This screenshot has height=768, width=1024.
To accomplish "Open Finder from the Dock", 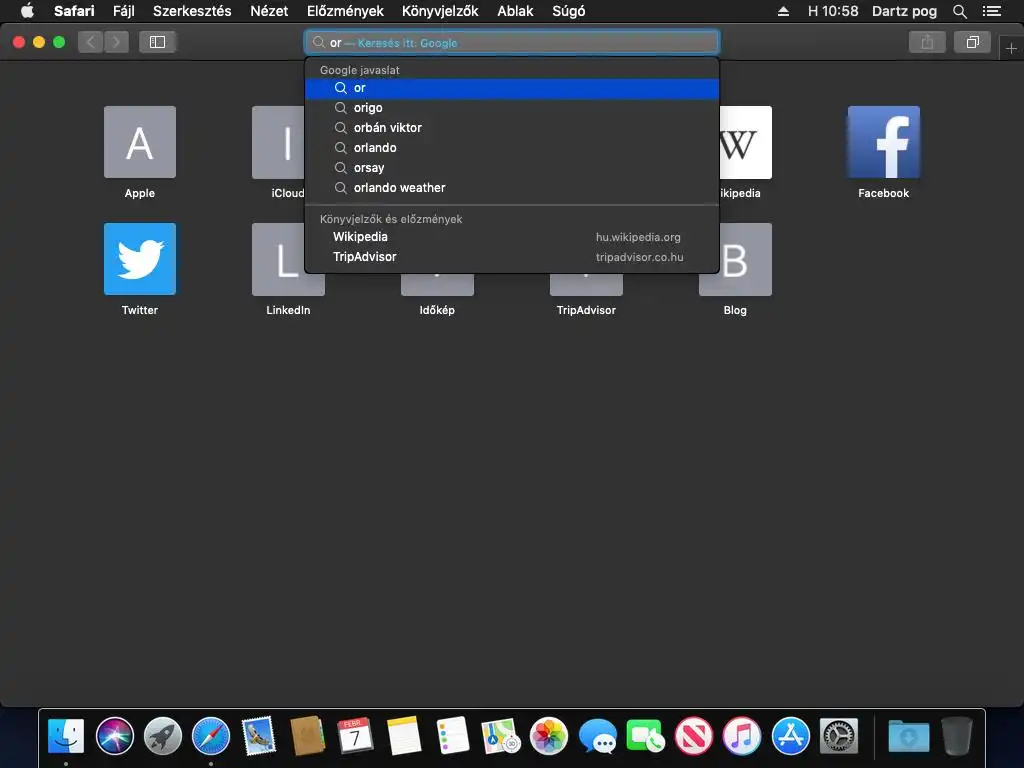I will 66,736.
